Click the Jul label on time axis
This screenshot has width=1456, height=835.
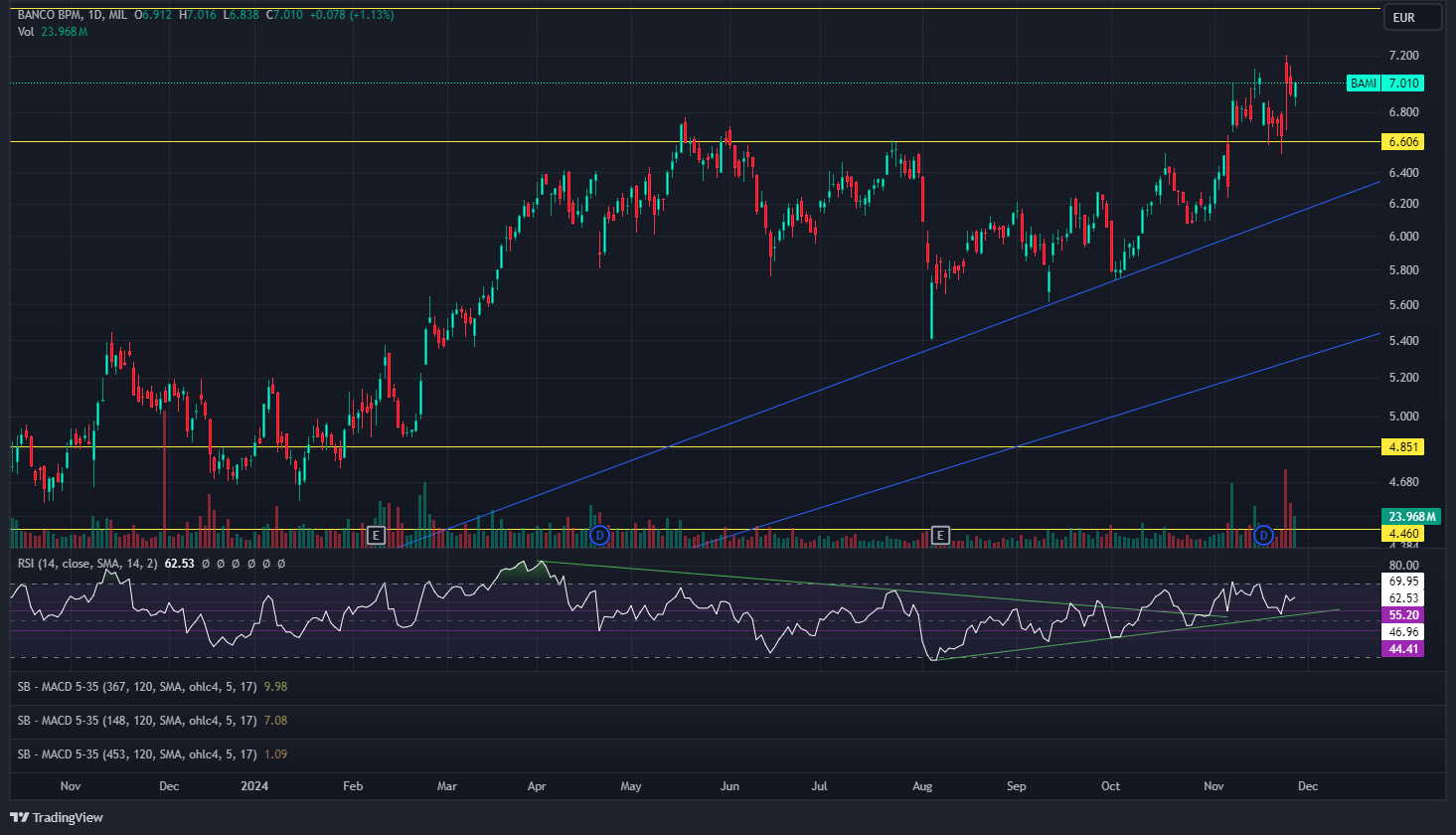tap(819, 786)
